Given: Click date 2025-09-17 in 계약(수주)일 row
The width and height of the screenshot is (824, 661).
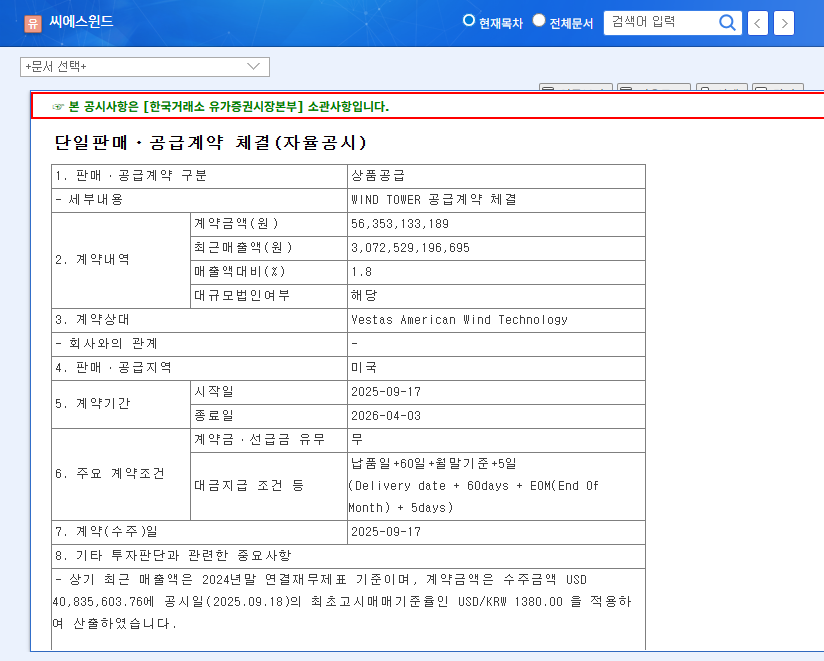Looking at the screenshot, I should click(496, 532).
